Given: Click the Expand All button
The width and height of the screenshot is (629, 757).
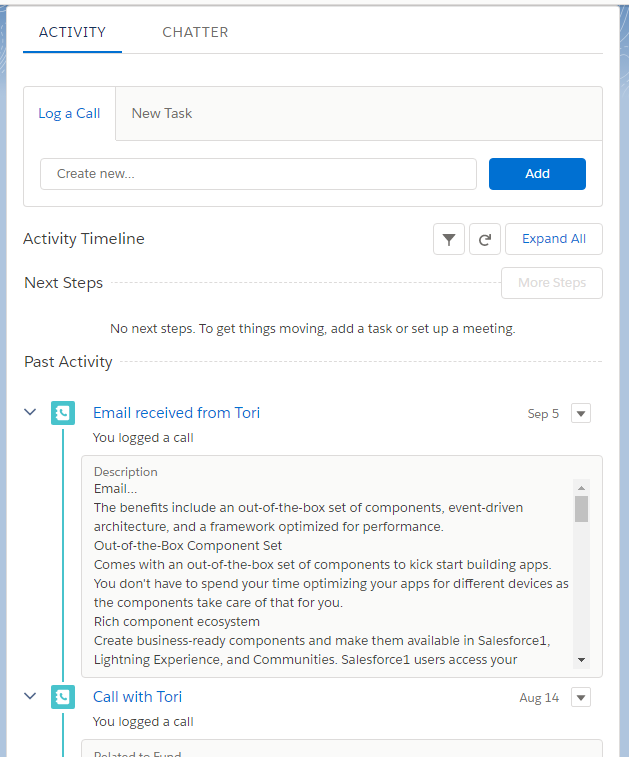Looking at the screenshot, I should [554, 239].
